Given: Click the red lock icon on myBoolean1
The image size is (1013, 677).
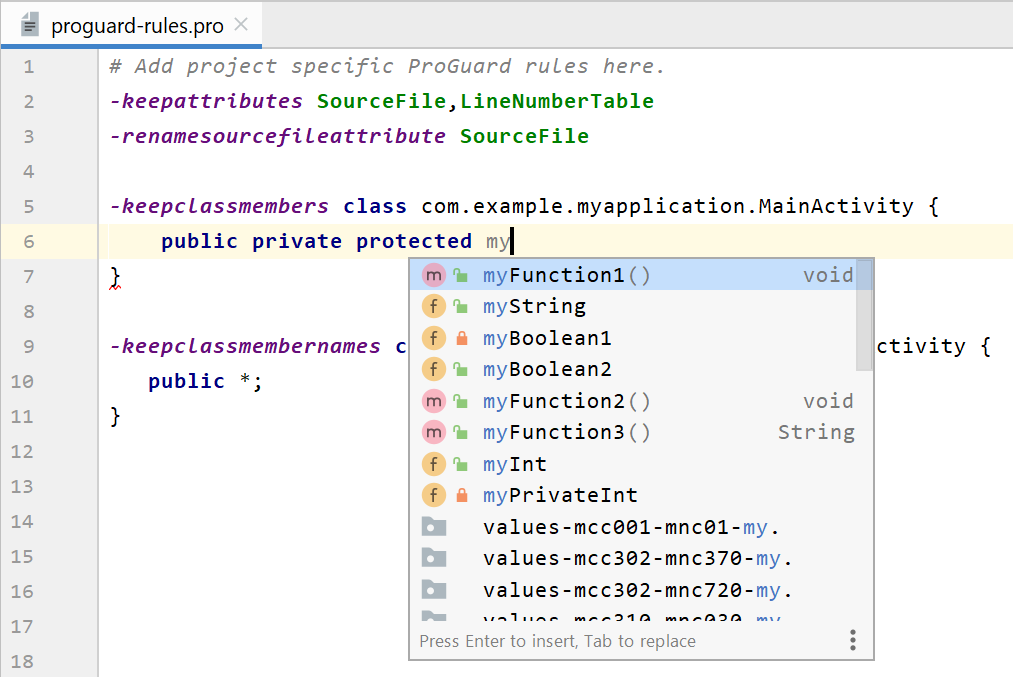Looking at the screenshot, I should tap(461, 338).
